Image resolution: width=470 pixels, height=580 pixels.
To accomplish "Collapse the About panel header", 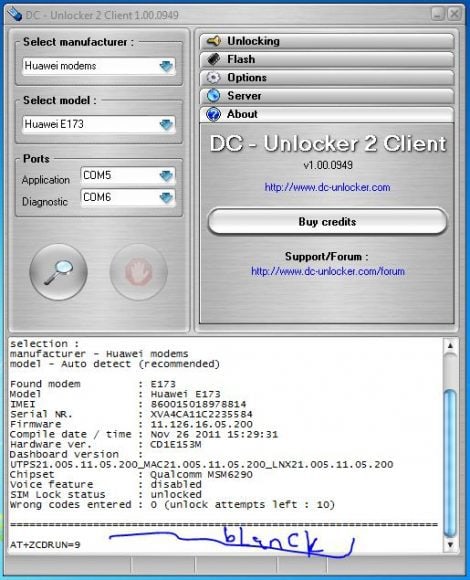I will click(x=327, y=114).
